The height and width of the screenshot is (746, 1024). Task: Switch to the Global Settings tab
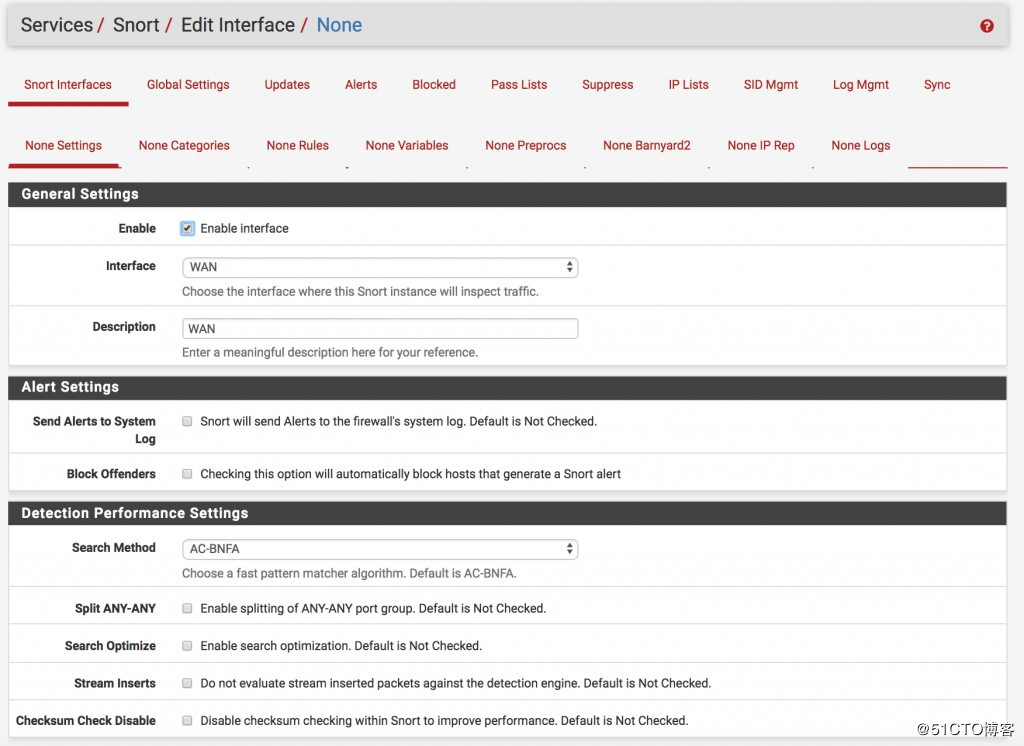coord(188,85)
